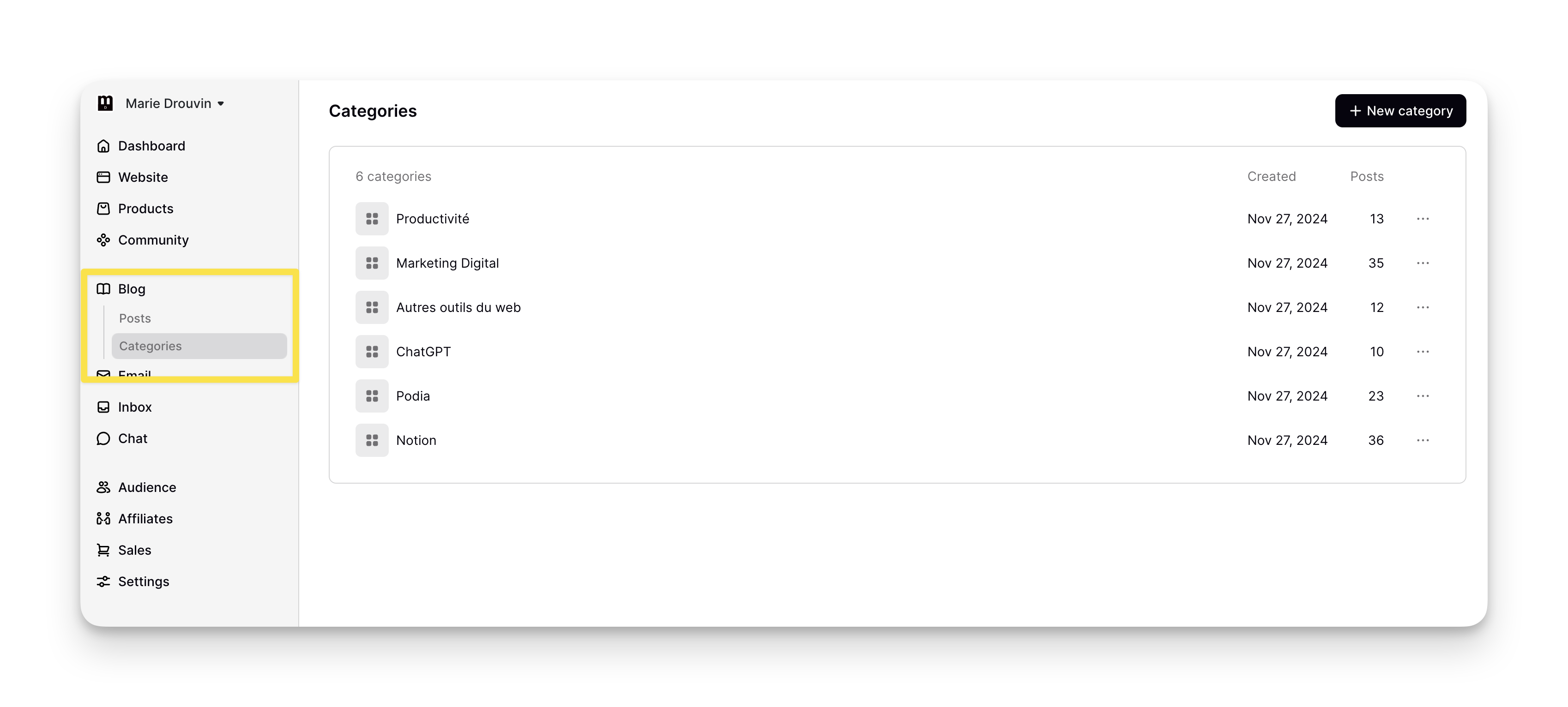
Task: Click the Settings sliders icon
Action: pos(103,581)
